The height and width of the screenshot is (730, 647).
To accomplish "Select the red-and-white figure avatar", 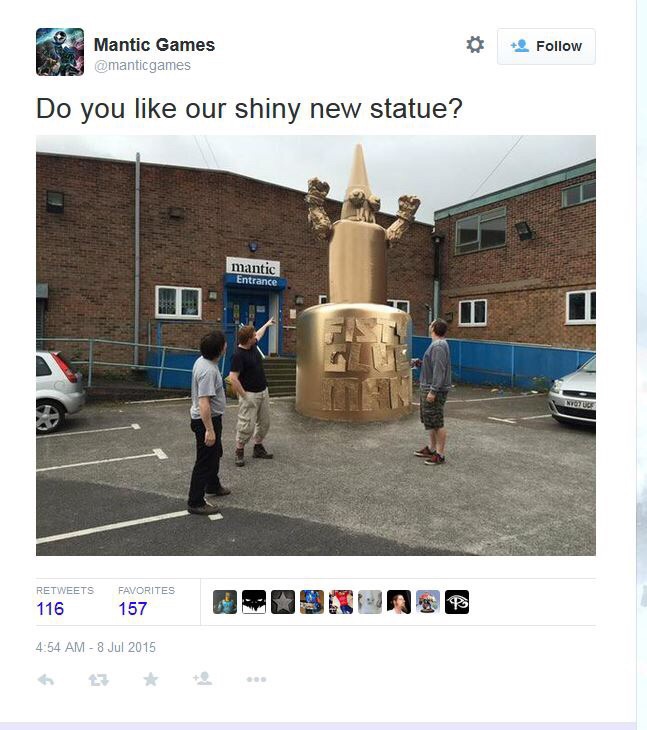I will click(341, 602).
